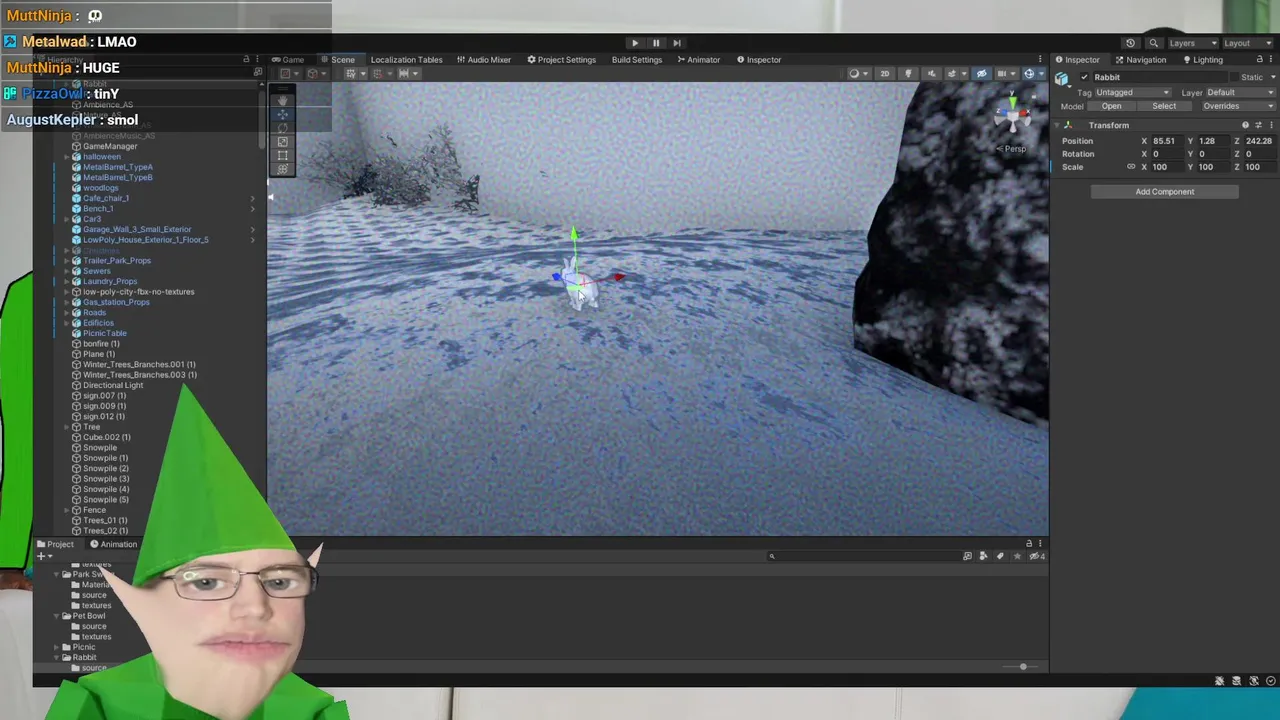Select the Scale tool

[x=283, y=142]
